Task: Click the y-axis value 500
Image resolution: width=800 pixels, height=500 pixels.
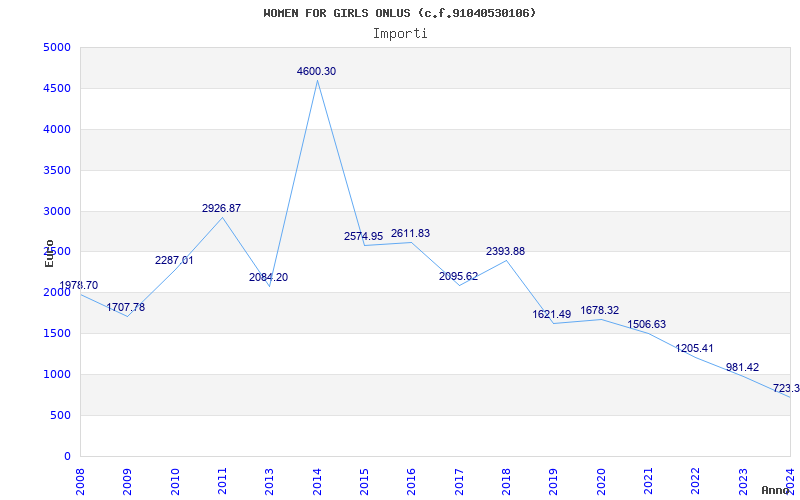Action: (x=60, y=415)
